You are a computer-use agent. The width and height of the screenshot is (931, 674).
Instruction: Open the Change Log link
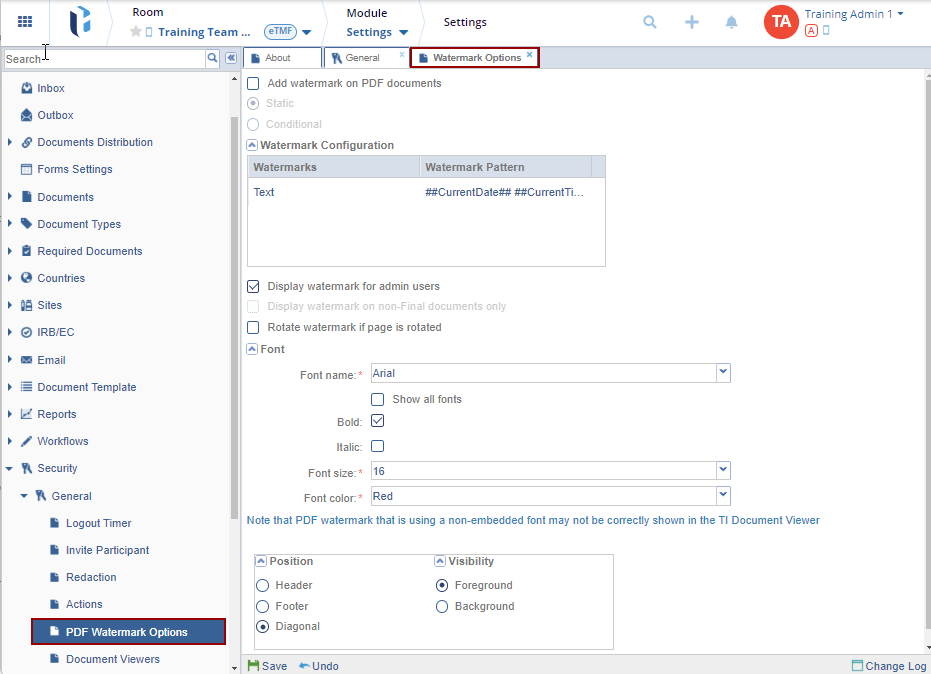coord(888,666)
